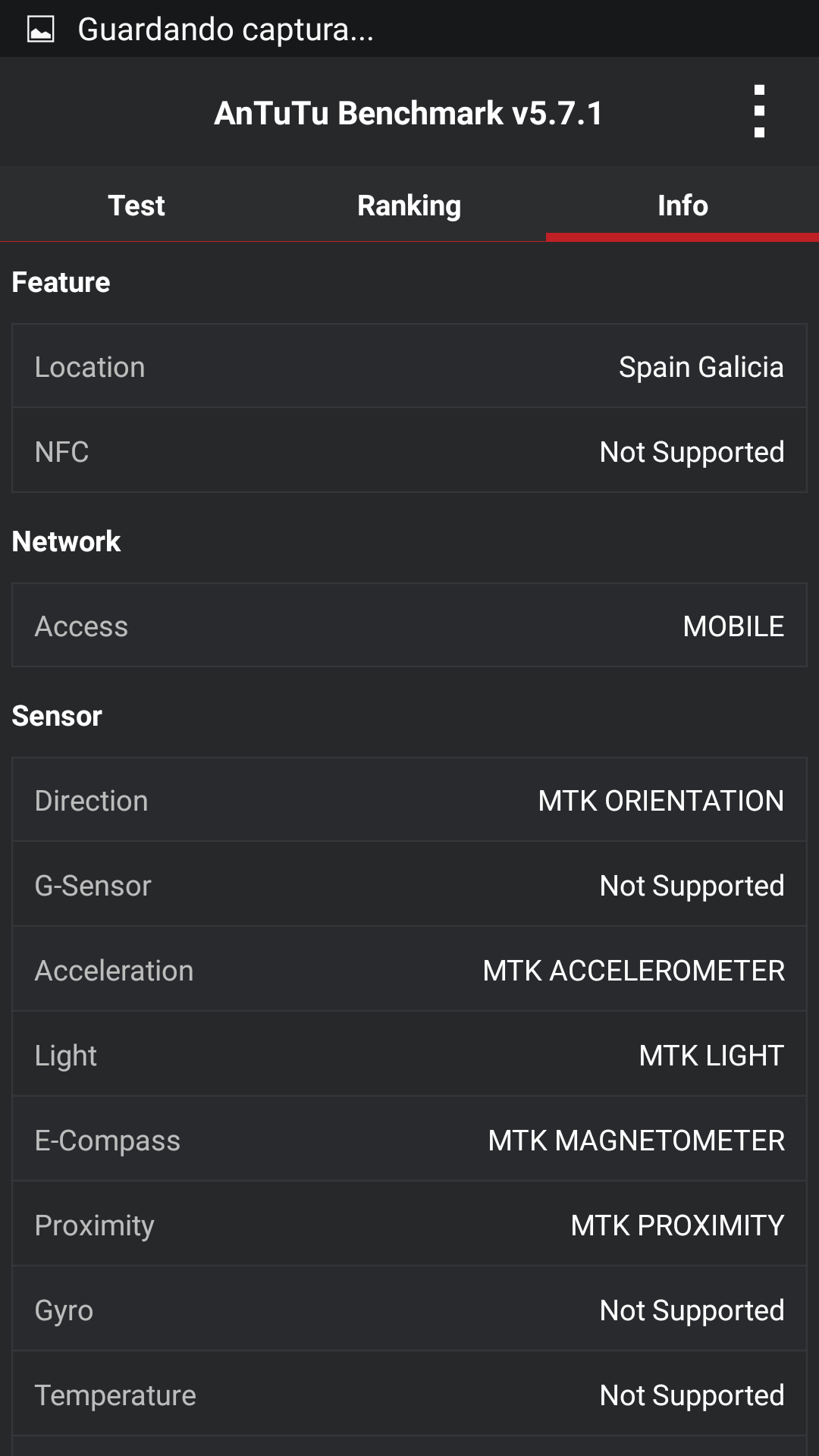Tap the Proximity MTK PROXIMITY row
819x1456 pixels.
[409, 1225]
